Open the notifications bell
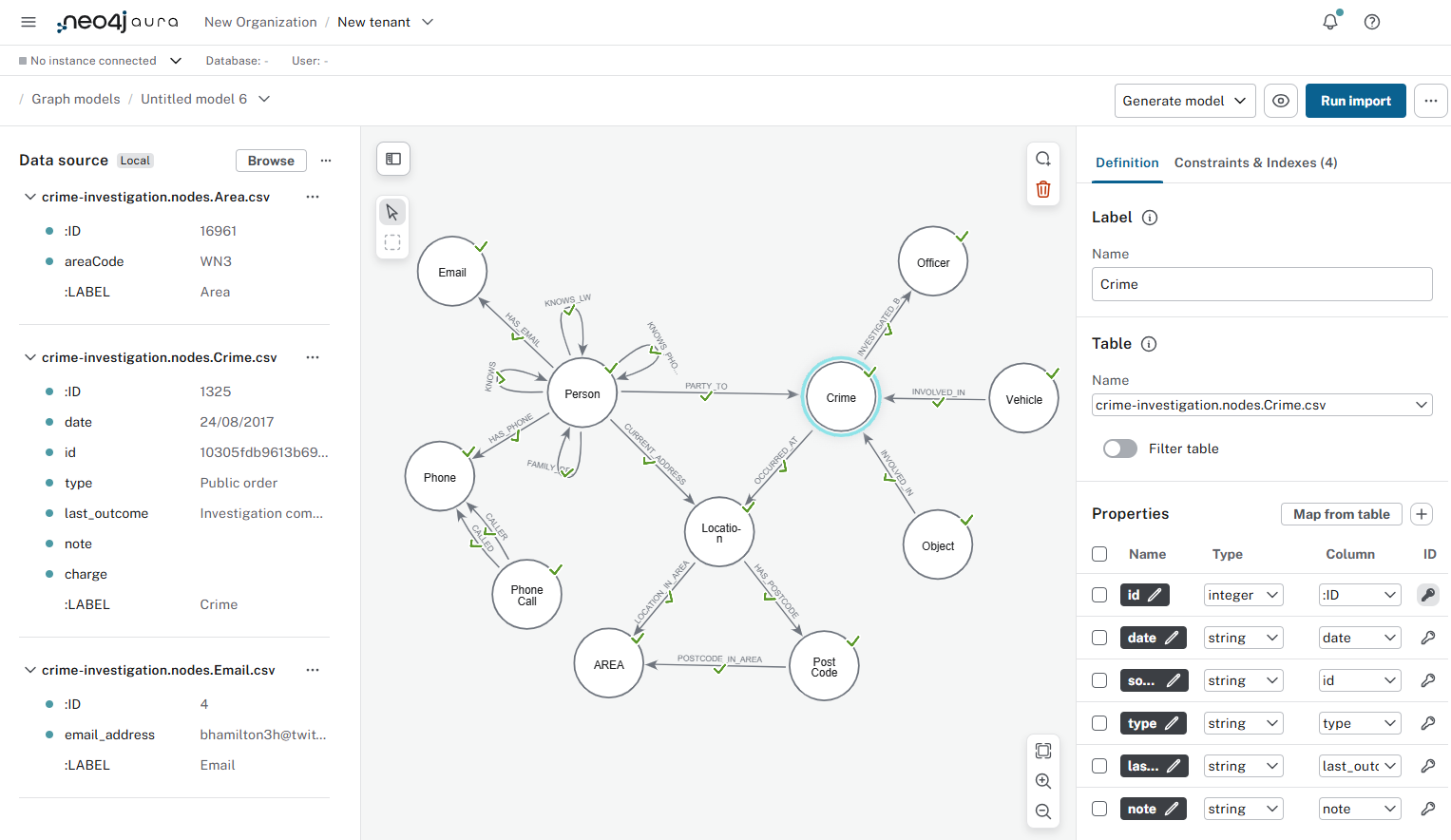The image size is (1451, 840). click(1330, 21)
